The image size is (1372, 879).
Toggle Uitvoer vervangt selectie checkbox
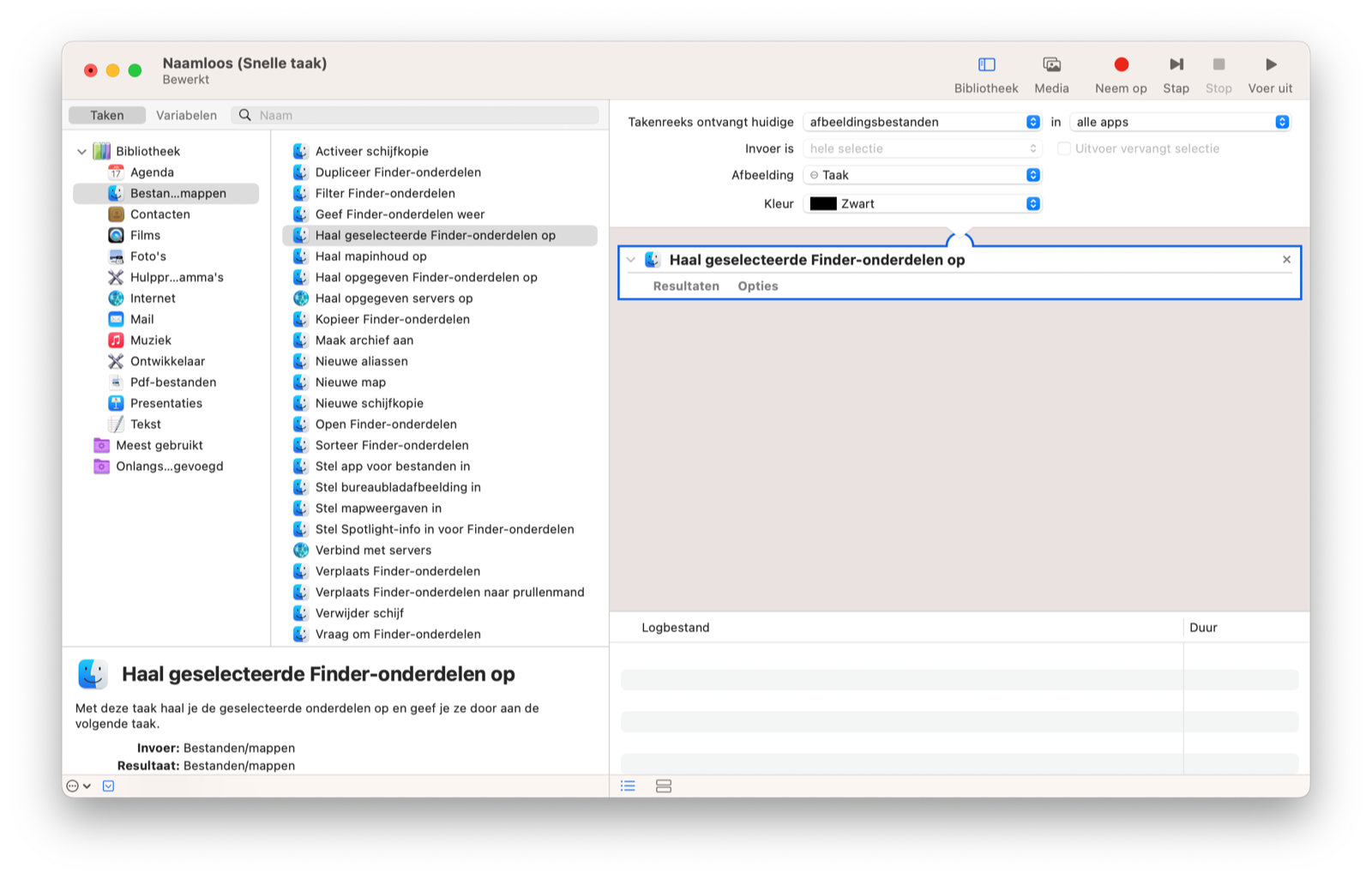1064,148
